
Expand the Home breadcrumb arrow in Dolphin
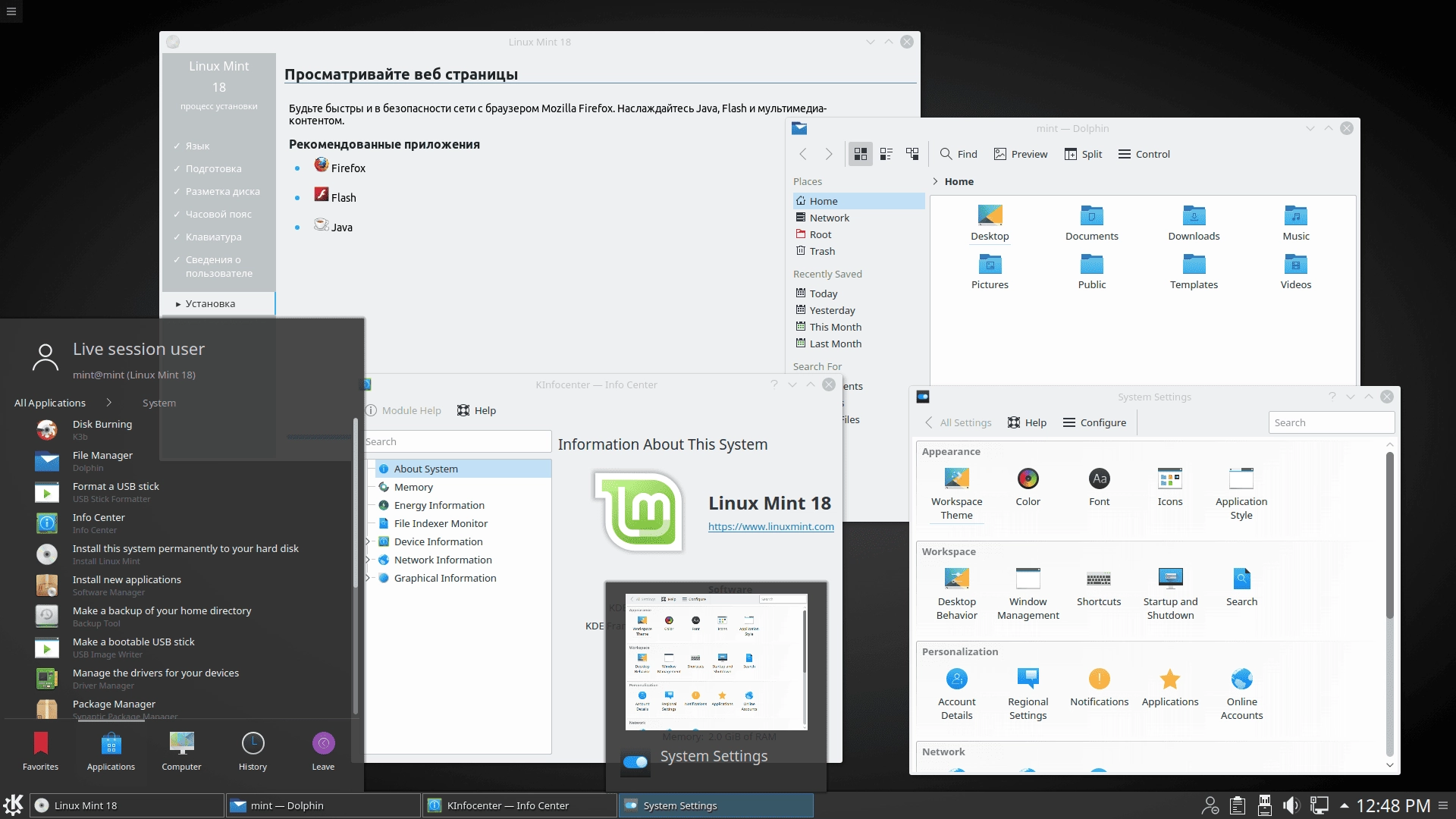[935, 181]
